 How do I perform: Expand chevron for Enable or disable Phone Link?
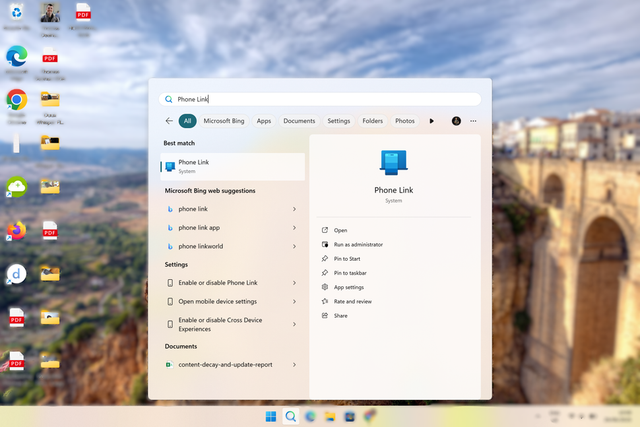click(294, 283)
